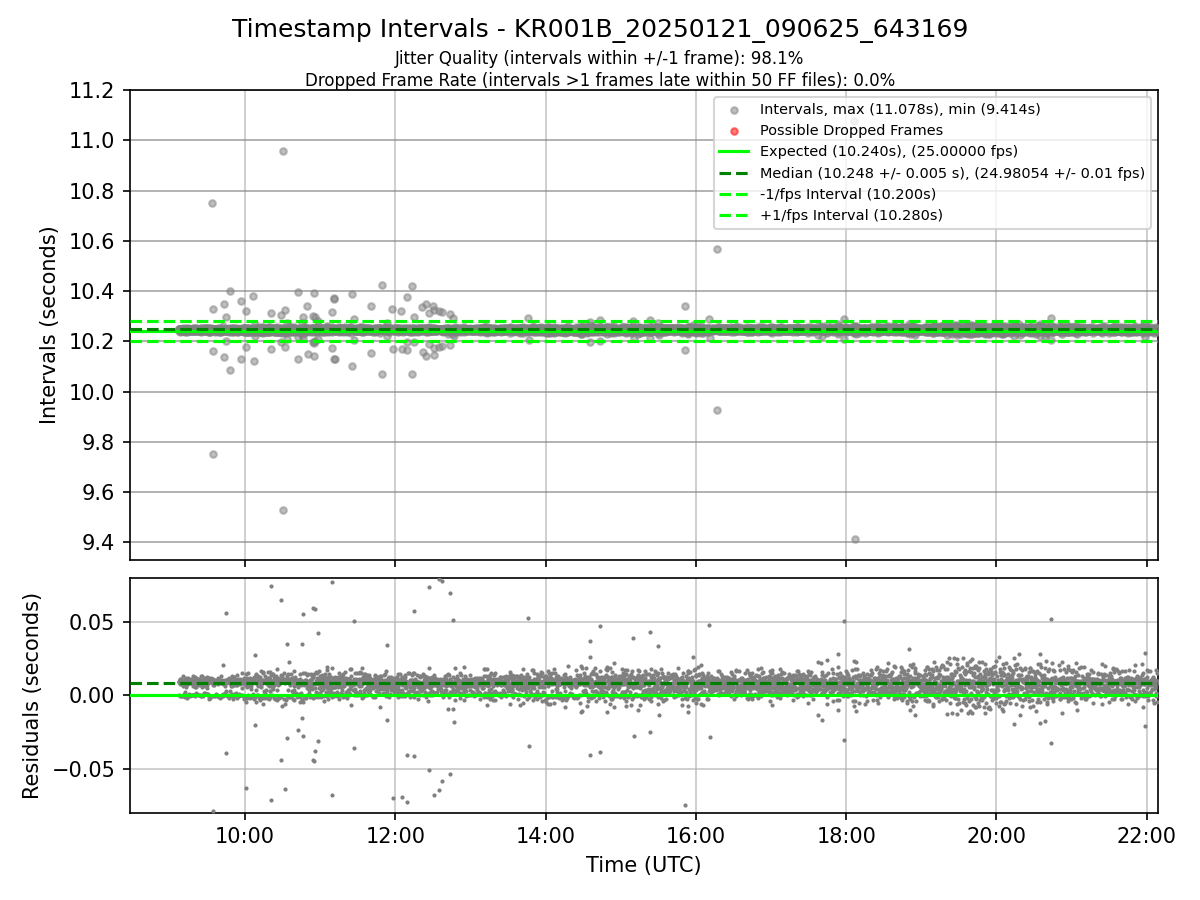Click legend entry '+1/fps Interval (10.280s)'

(851, 215)
